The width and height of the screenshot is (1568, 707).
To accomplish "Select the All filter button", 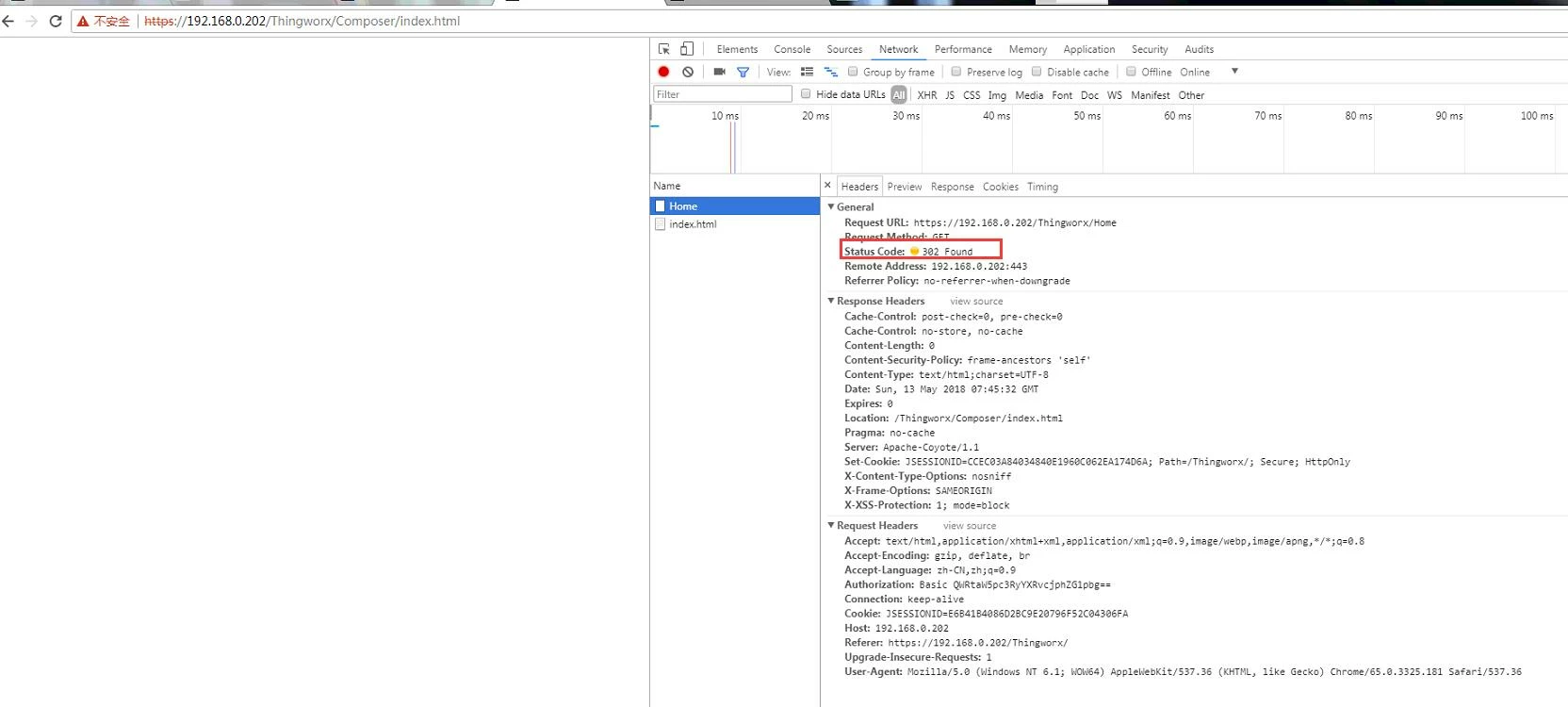I will [x=899, y=95].
